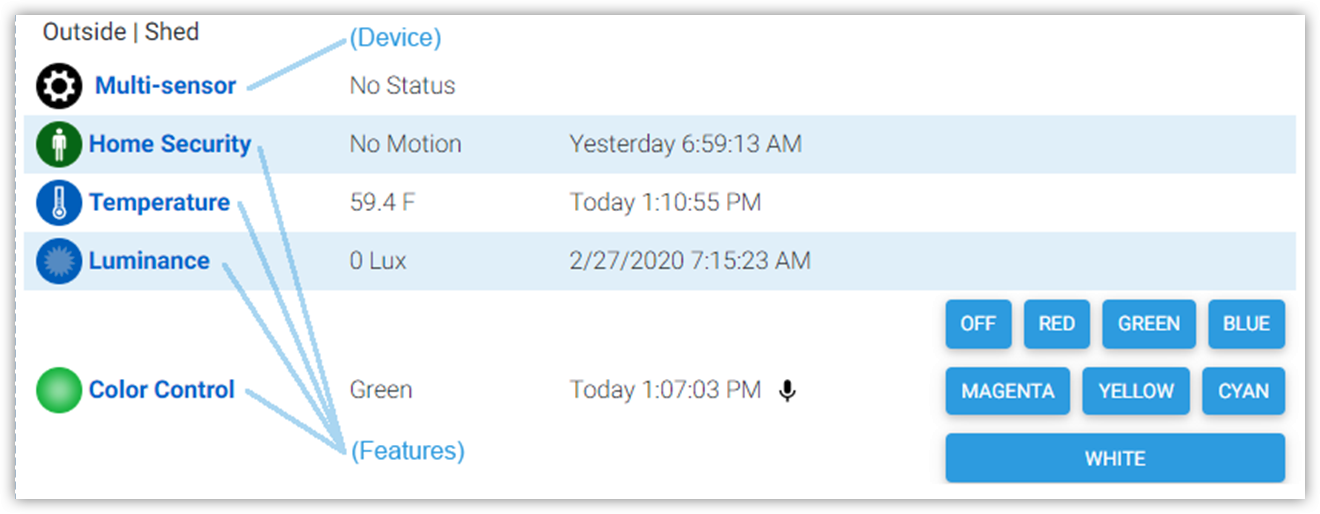This screenshot has width=1320, height=514.
Task: Open the Multi-sensor device link
Action: click(165, 86)
